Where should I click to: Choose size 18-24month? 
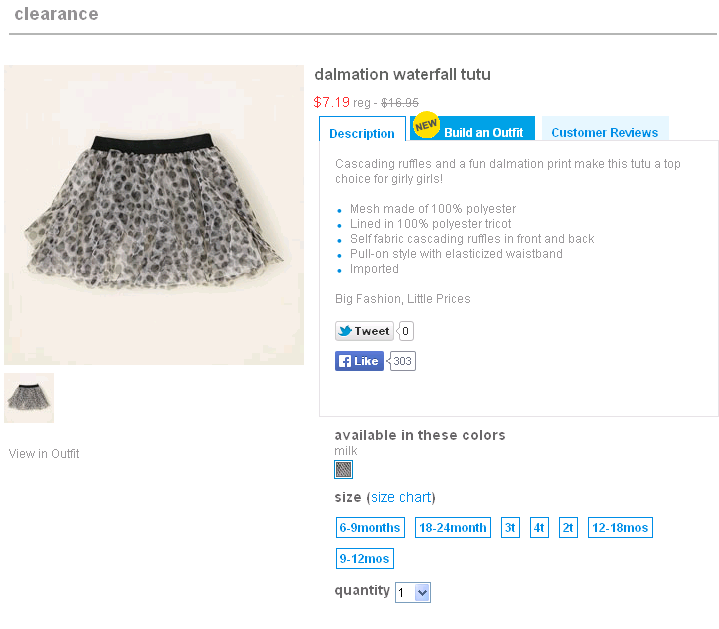pos(453,528)
